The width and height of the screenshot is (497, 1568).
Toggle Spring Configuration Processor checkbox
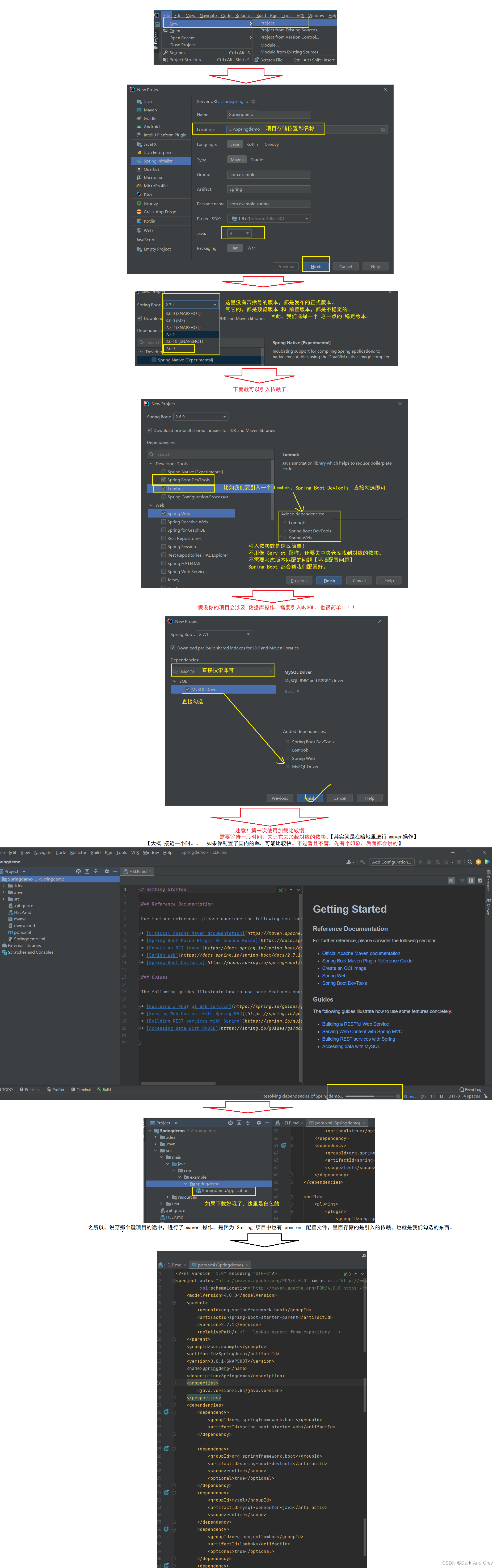tap(164, 497)
